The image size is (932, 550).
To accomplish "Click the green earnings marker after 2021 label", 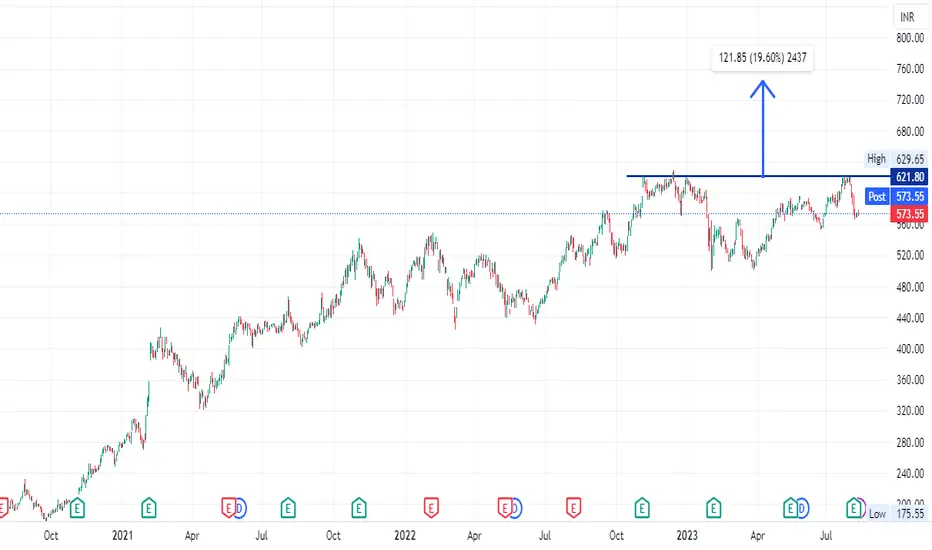I will tap(149, 508).
